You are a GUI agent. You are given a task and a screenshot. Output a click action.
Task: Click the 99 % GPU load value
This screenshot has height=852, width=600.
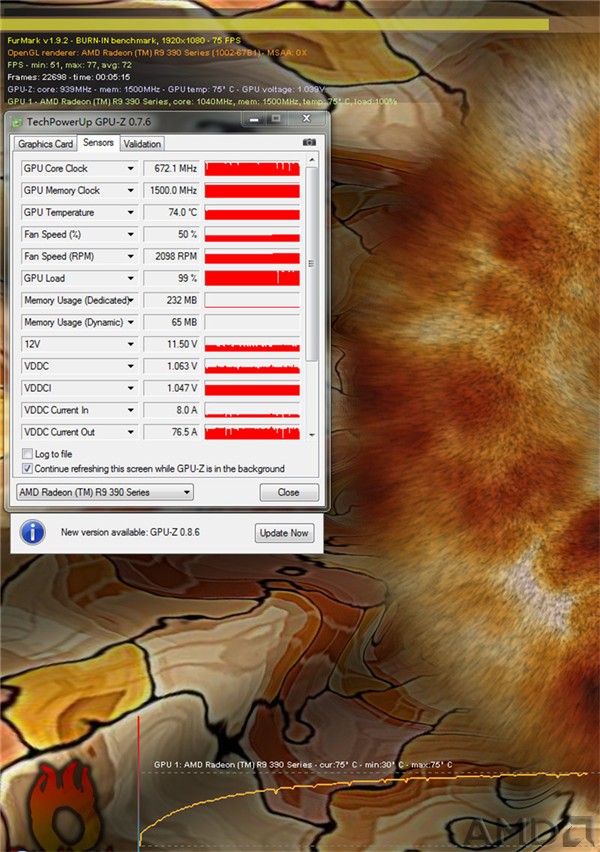tap(171, 278)
